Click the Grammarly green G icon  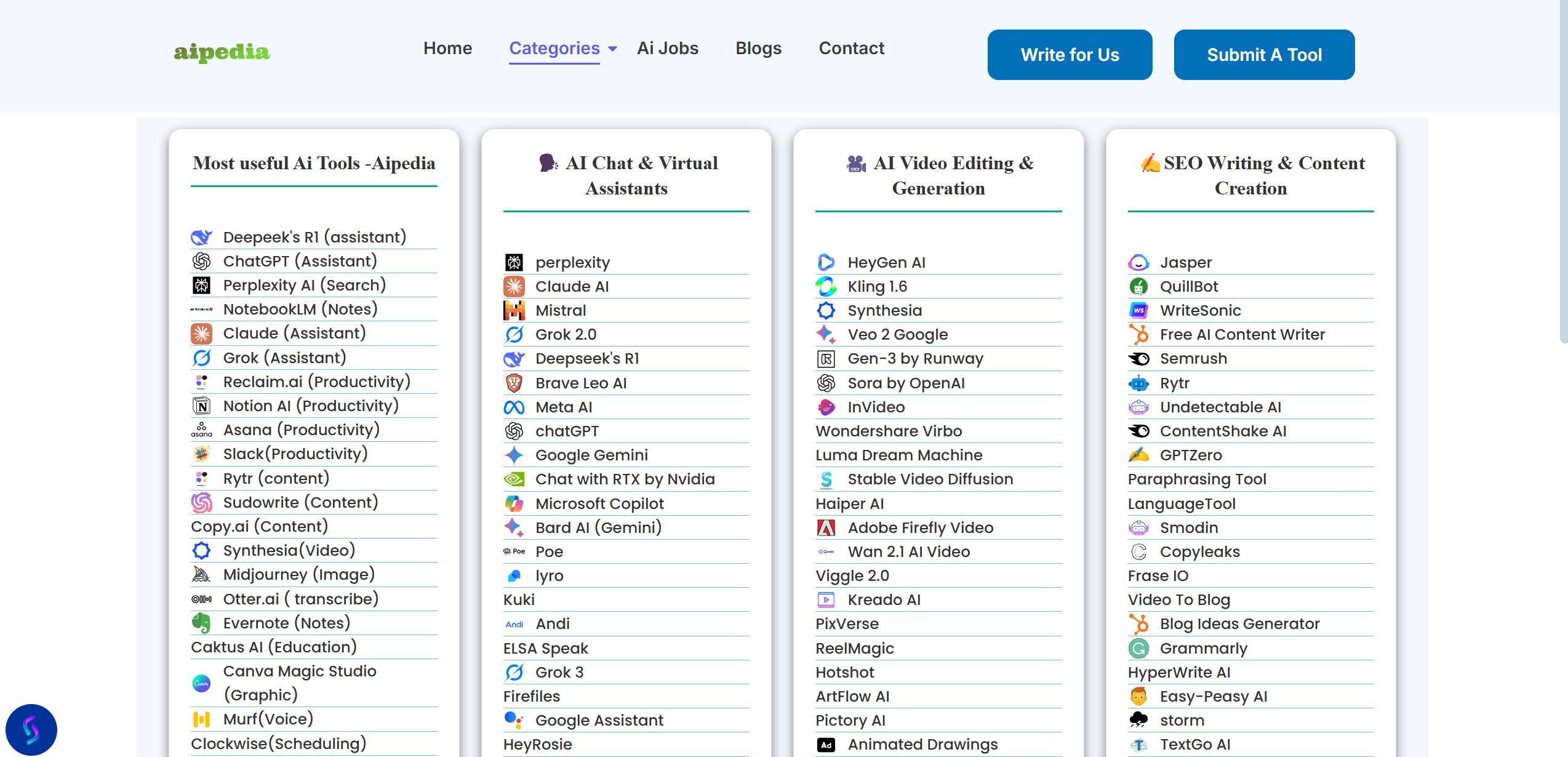coord(1138,648)
